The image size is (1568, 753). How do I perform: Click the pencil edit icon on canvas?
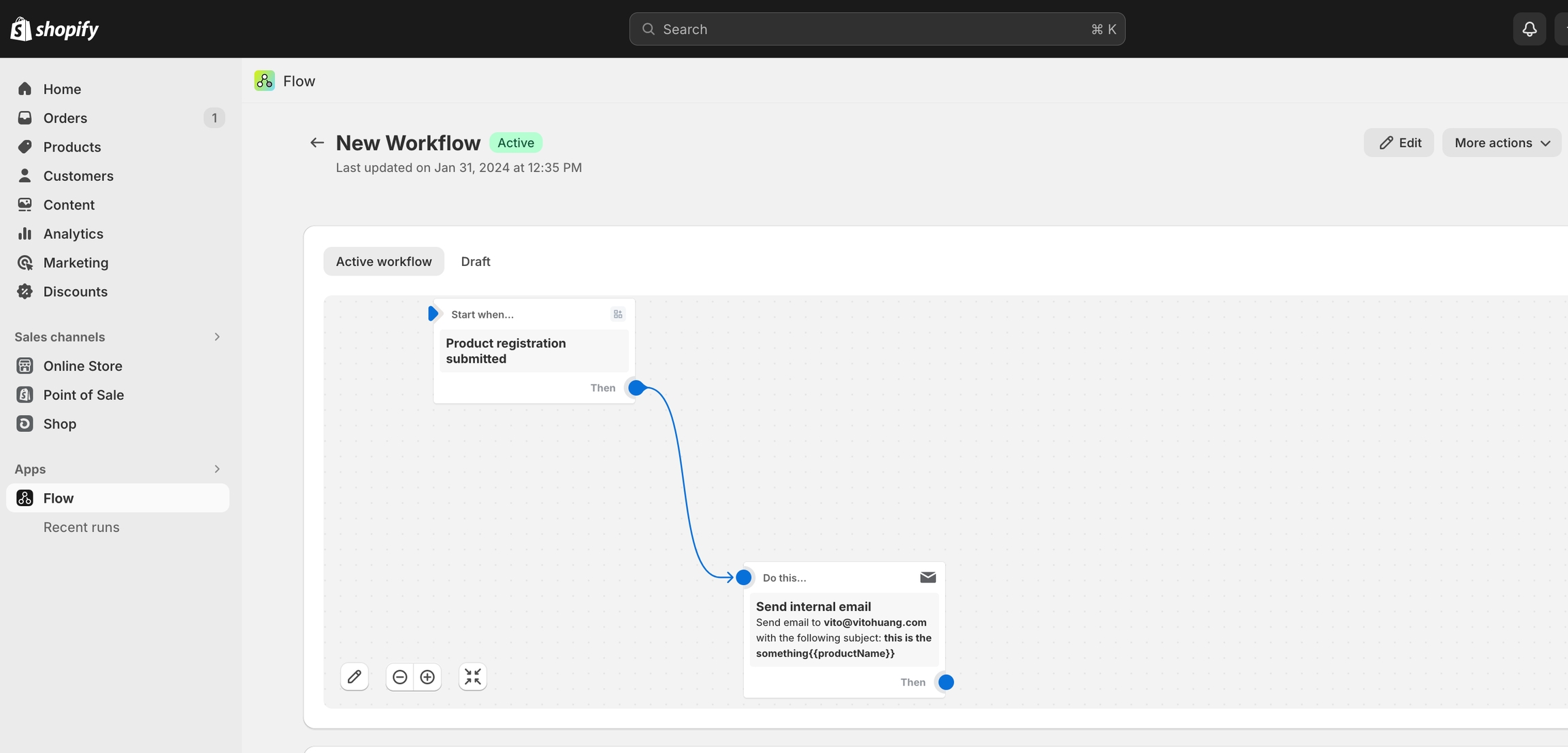click(x=355, y=677)
